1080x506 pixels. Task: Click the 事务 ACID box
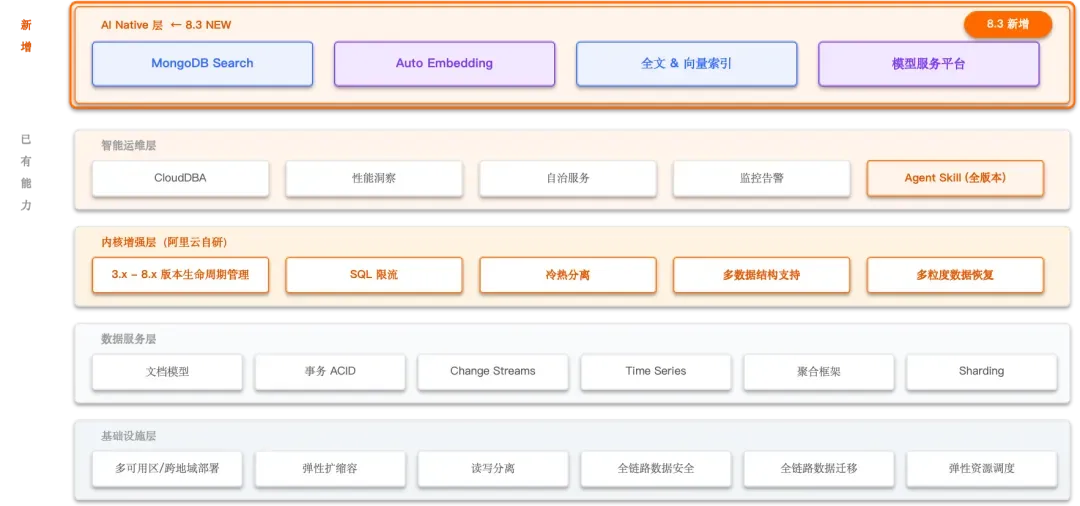pyautogui.click(x=330, y=372)
